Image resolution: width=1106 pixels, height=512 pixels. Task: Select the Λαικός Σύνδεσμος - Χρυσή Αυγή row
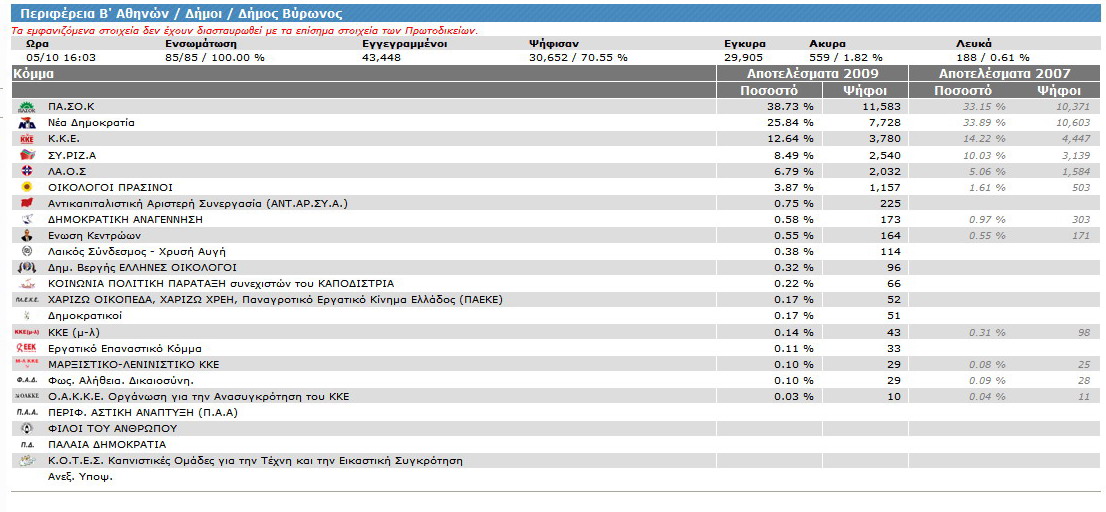[136, 251]
